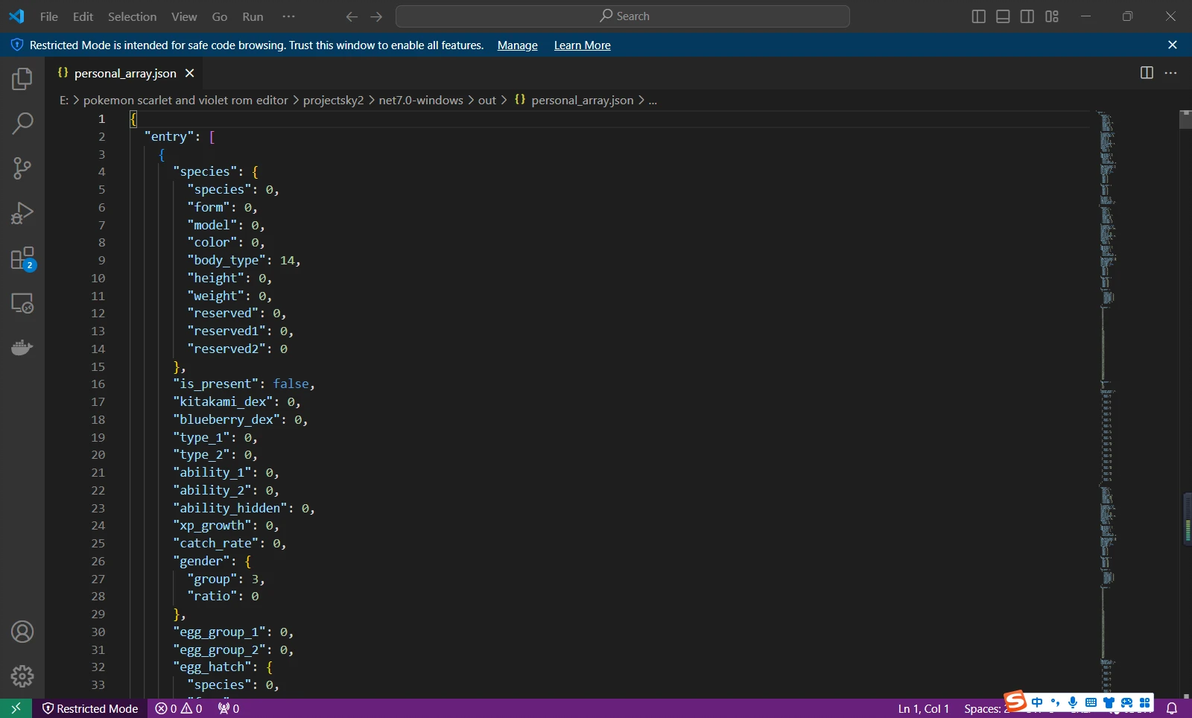Viewport: 1192px width, 718px height.
Task: Open the Learn More link
Action: tap(582, 45)
